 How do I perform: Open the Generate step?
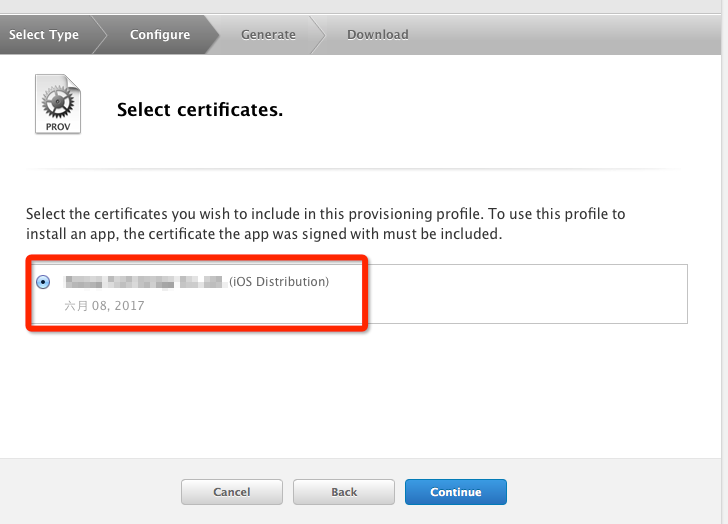click(x=268, y=34)
